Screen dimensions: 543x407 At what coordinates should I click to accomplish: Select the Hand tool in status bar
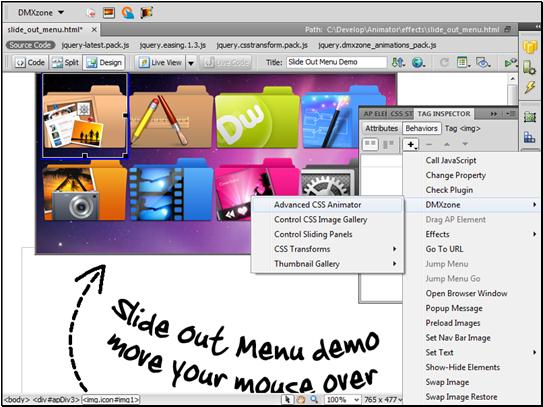tap(301, 399)
